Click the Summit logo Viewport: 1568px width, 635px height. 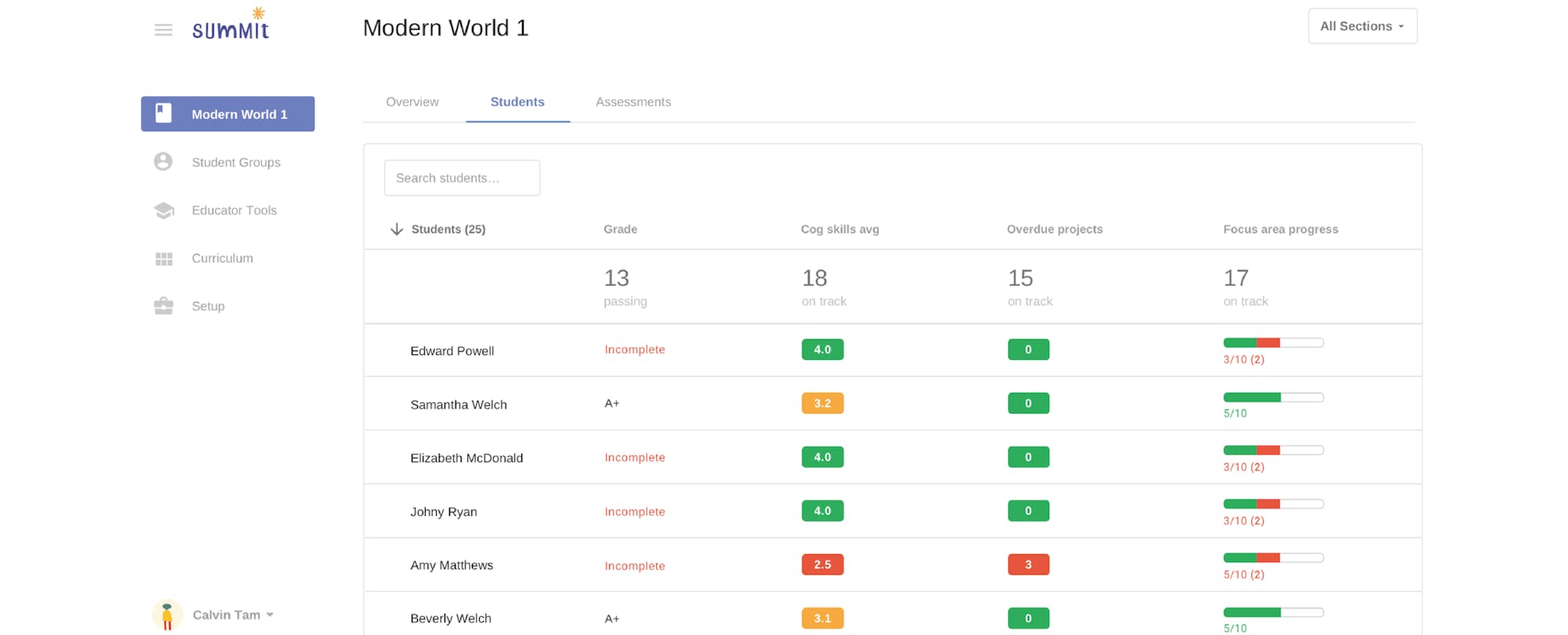tap(230, 25)
